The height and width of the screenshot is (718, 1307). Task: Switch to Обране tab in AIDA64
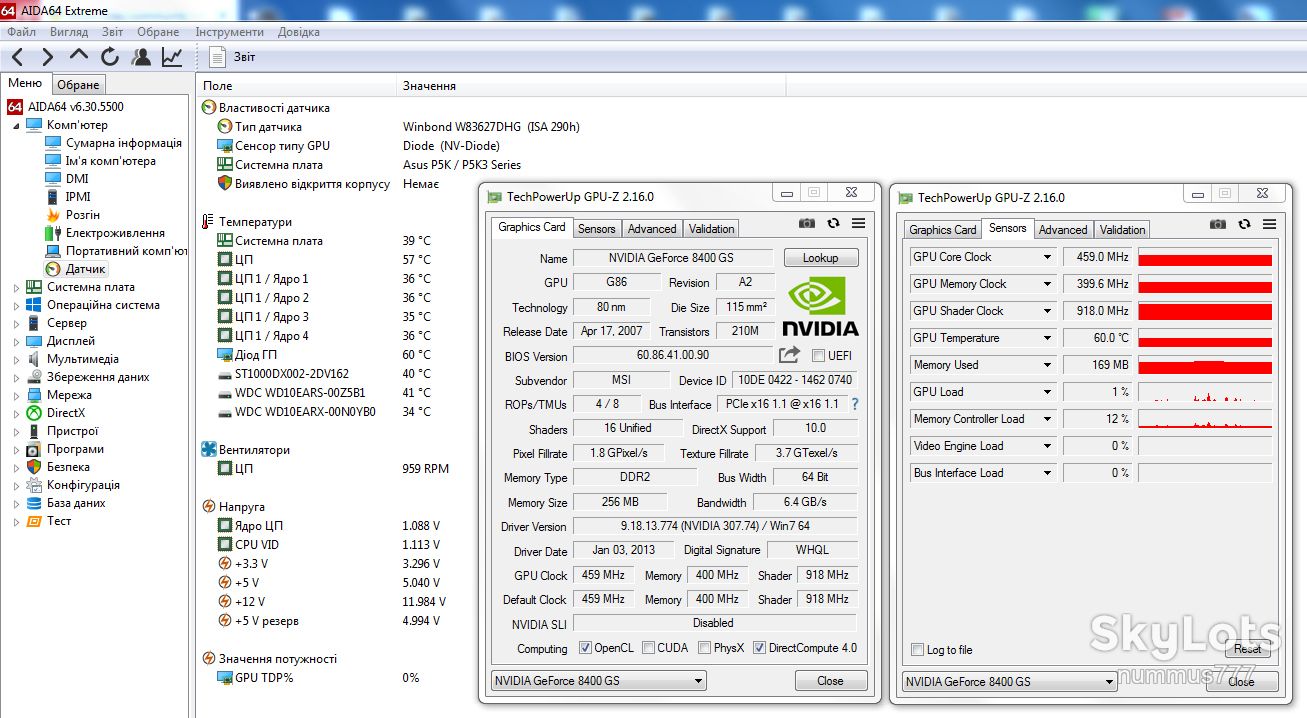pyautogui.click(x=78, y=85)
